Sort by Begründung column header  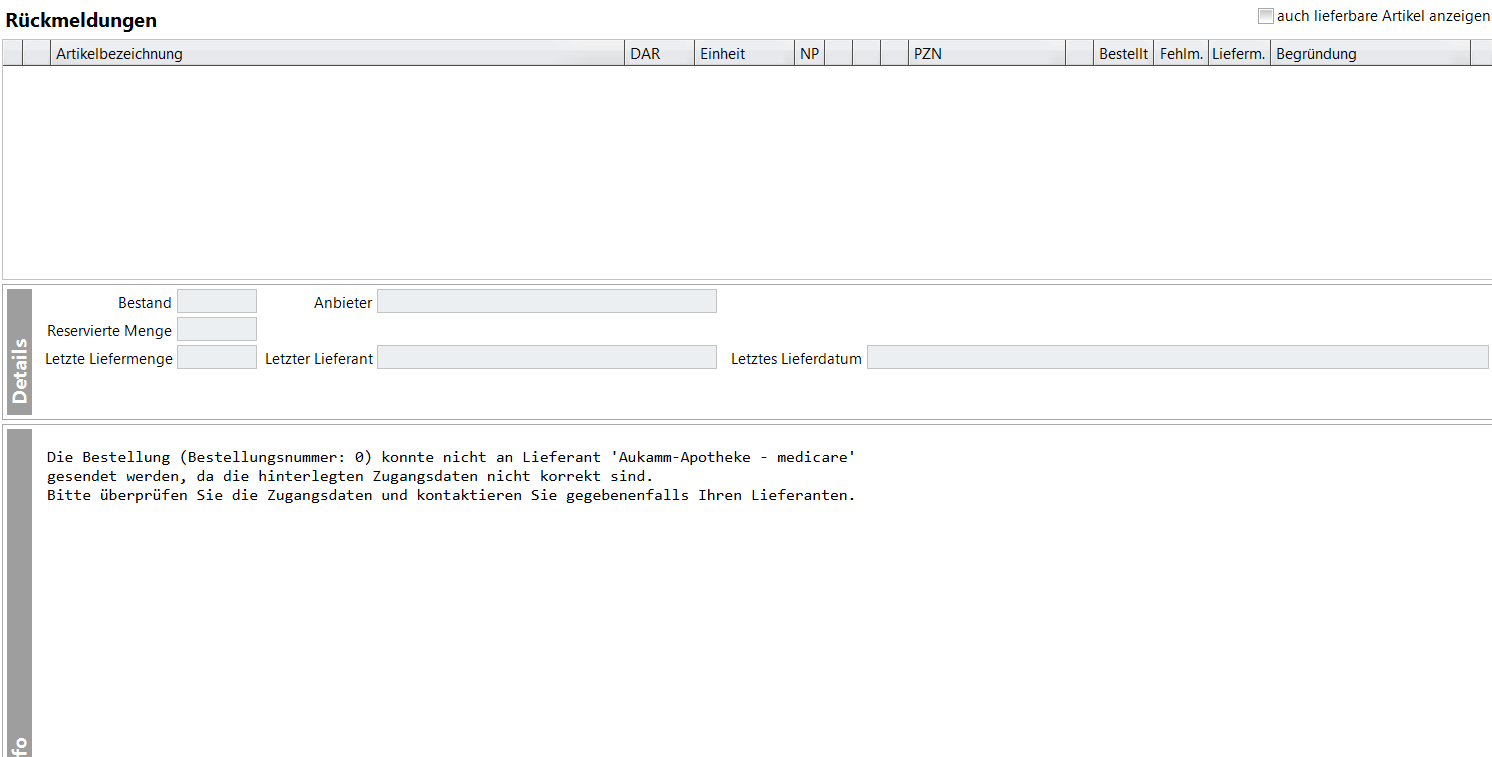(1369, 54)
